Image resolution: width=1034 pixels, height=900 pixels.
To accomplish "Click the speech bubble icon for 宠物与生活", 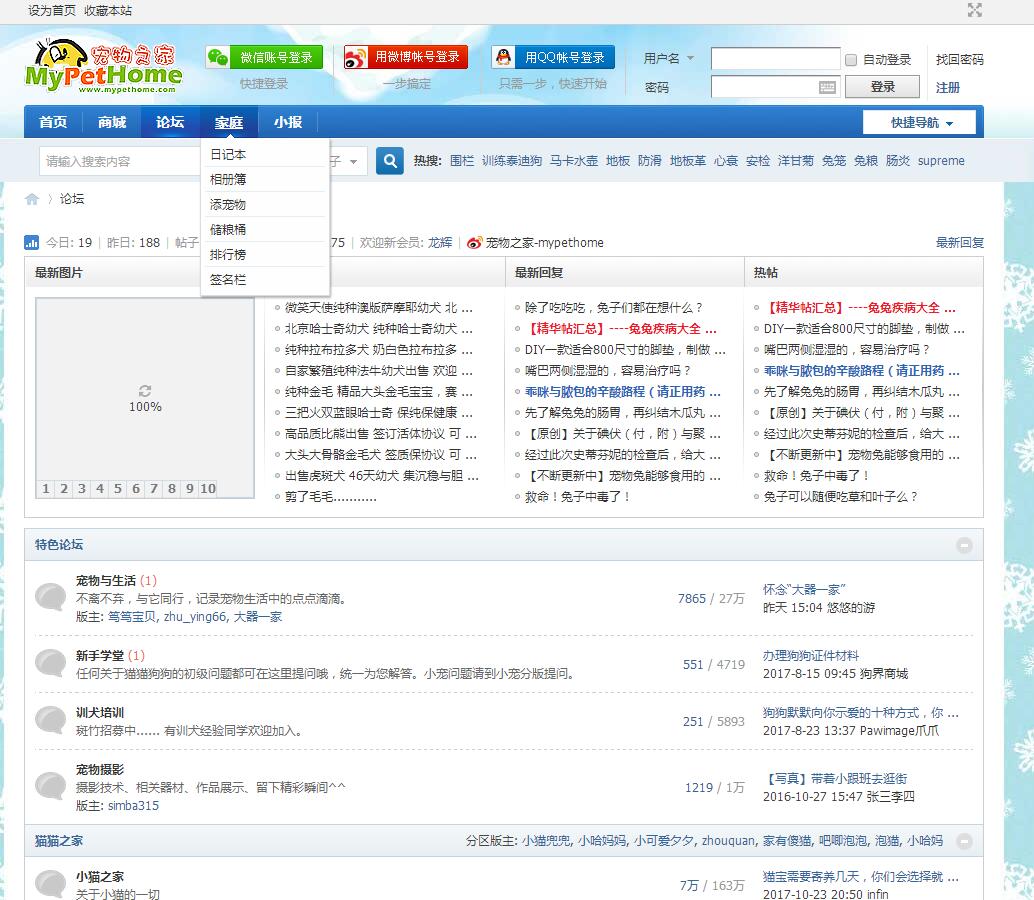I will [x=50, y=597].
